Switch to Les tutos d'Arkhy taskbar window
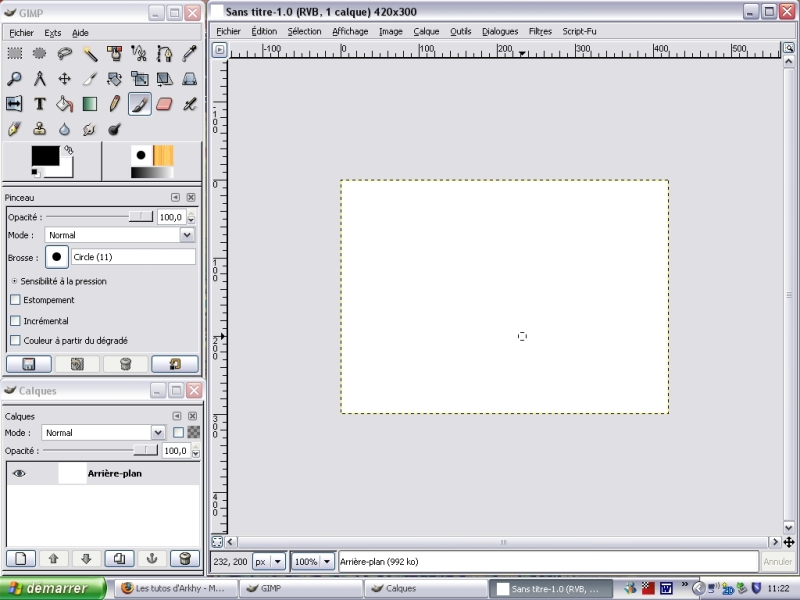This screenshot has width=800, height=600. [x=174, y=588]
